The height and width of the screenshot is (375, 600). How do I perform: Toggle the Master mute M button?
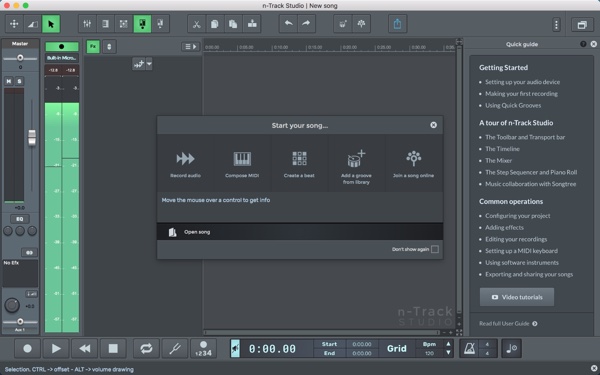click(9, 81)
